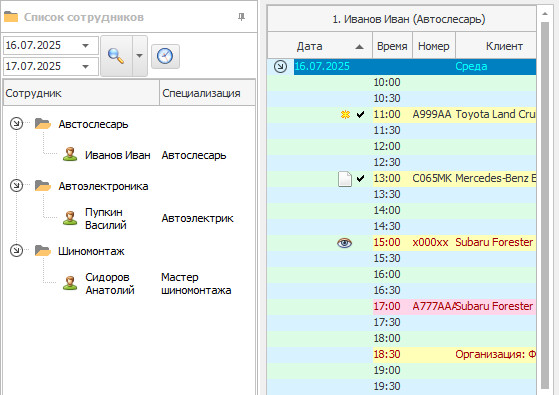
Task: Click the person icon of Иванов Иван
Action: point(70,154)
